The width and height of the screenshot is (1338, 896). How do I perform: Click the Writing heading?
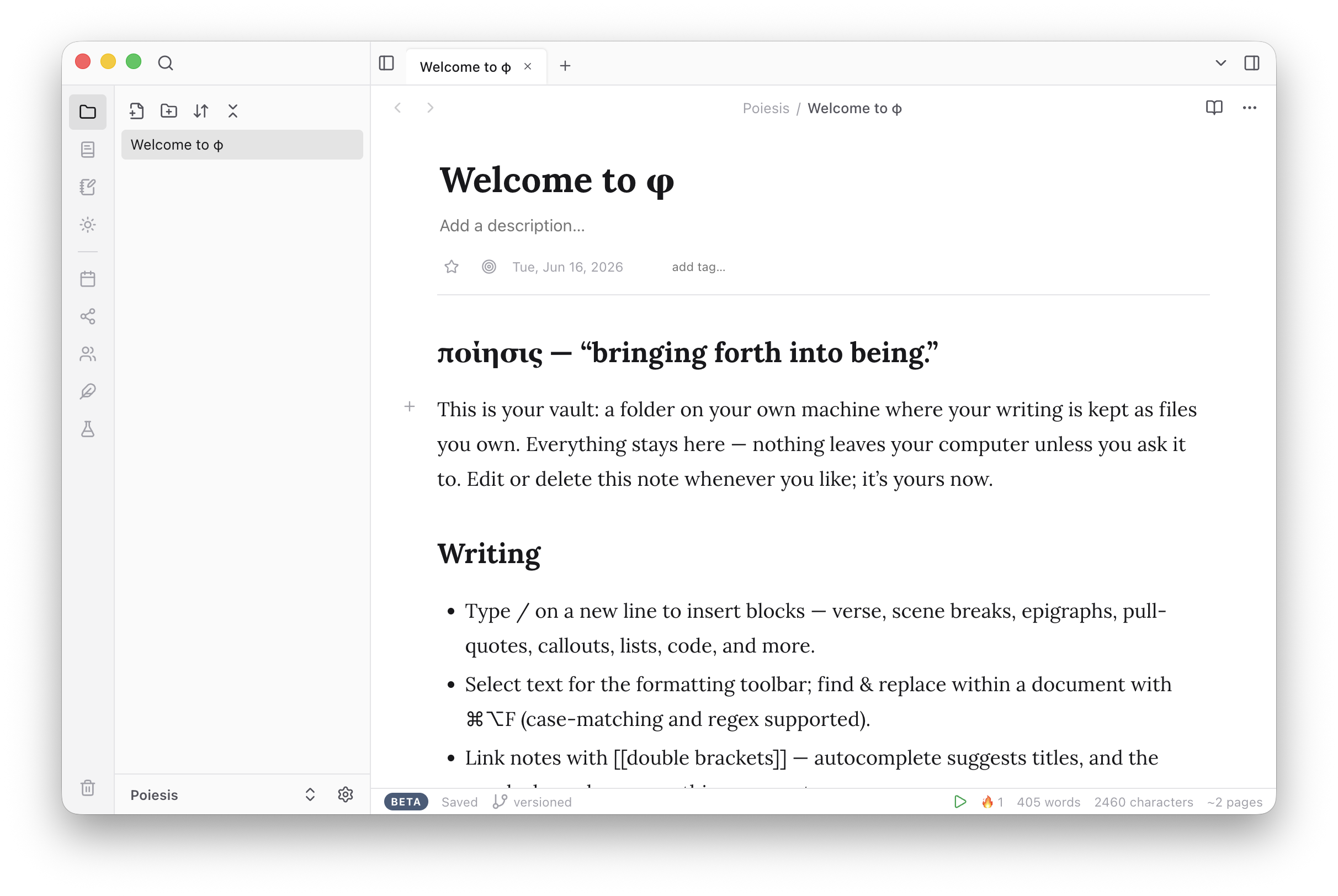489,553
